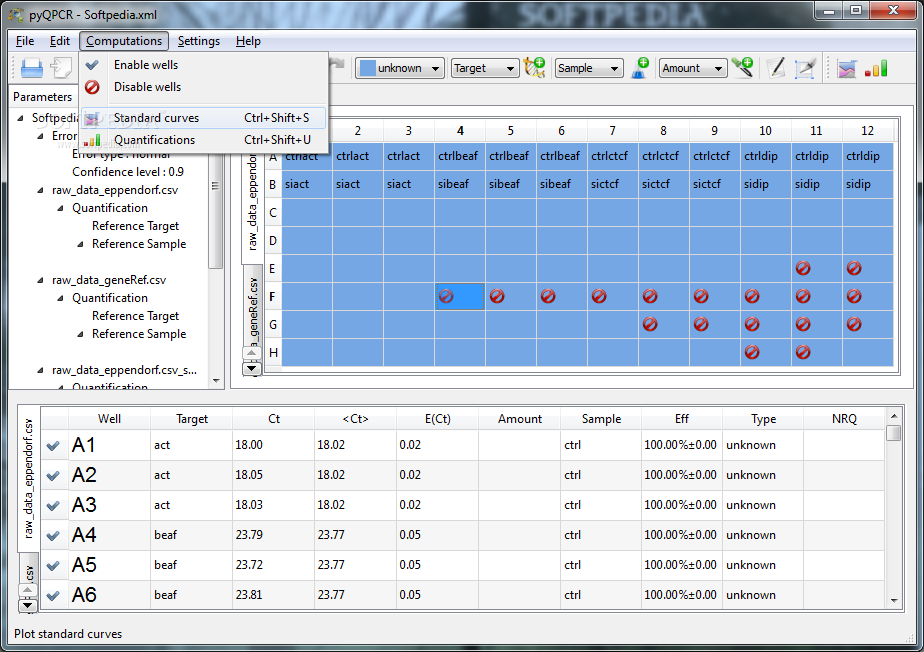The width and height of the screenshot is (924, 652).
Task: Click the results table vertical scrollbar thumb
Action: pyautogui.click(x=893, y=433)
